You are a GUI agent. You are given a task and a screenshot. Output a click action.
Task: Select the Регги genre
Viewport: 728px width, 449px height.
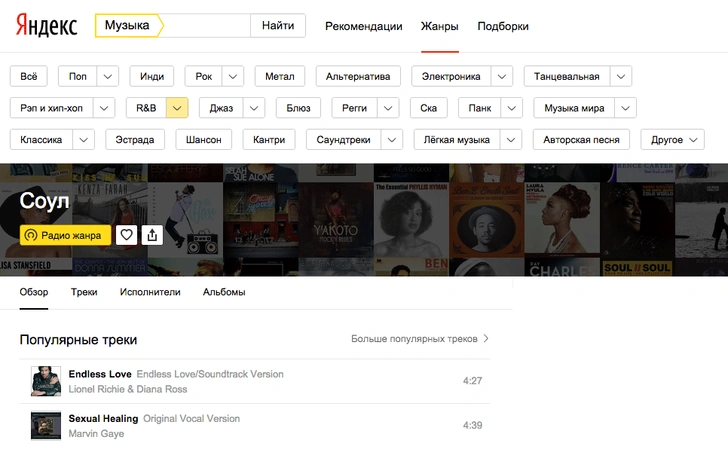(355, 108)
